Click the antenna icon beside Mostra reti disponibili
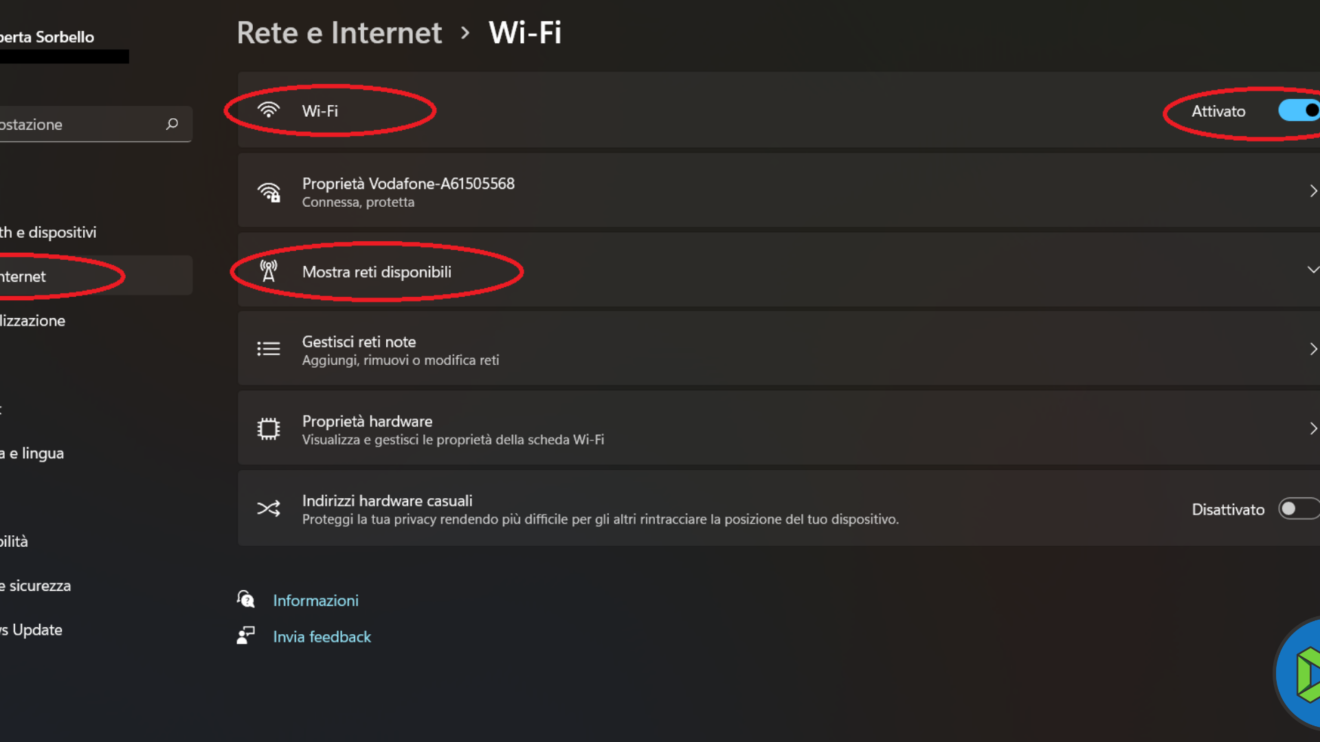1320x742 pixels. 268,271
